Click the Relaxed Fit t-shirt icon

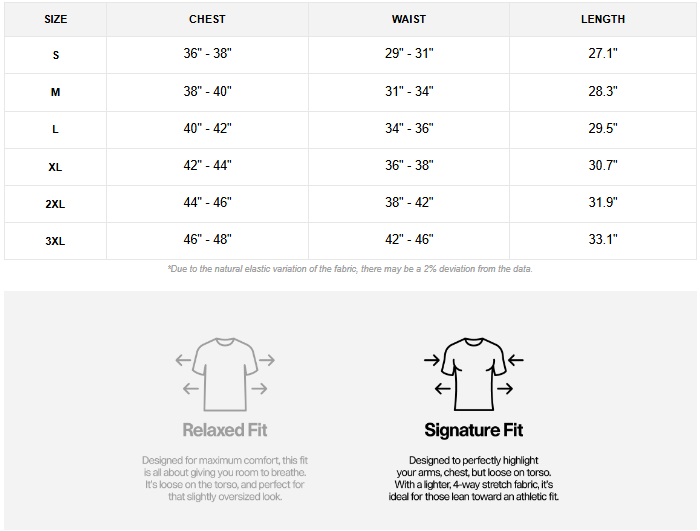226,374
